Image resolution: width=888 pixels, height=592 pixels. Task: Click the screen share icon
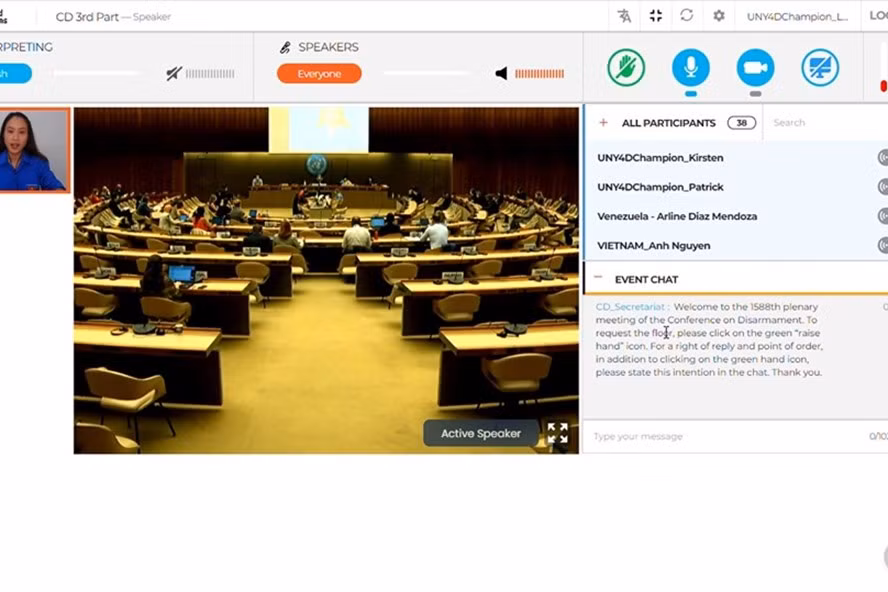[819, 68]
